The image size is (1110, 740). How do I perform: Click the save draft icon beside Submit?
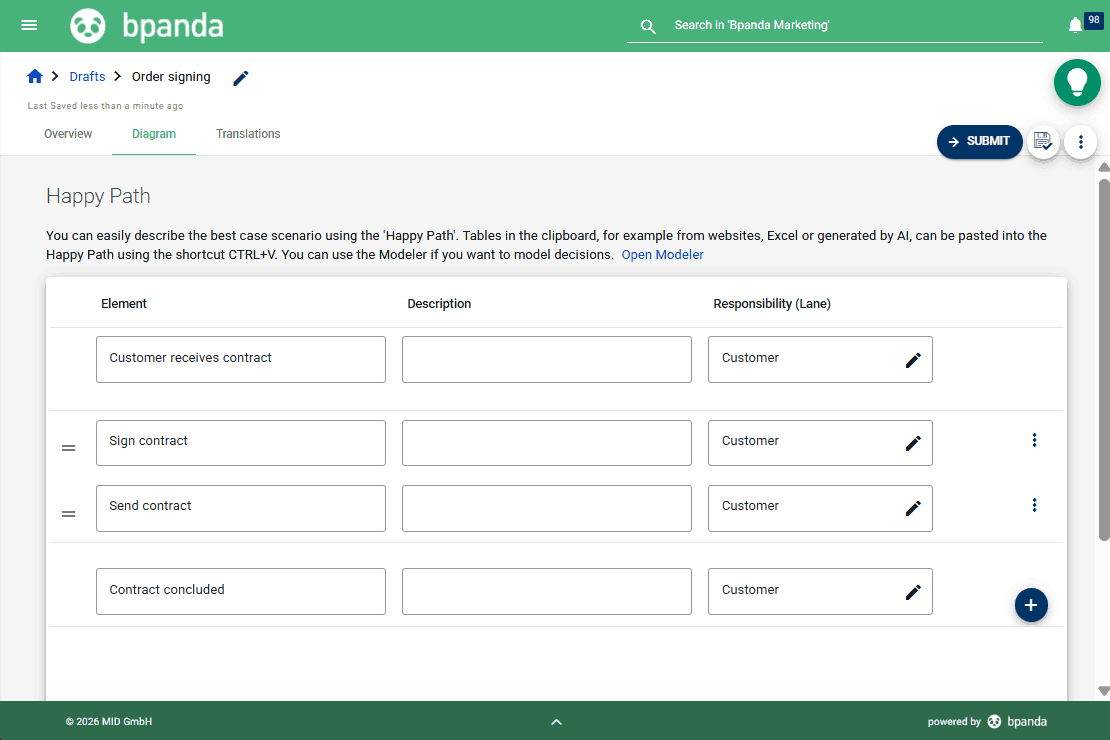pyautogui.click(x=1043, y=141)
